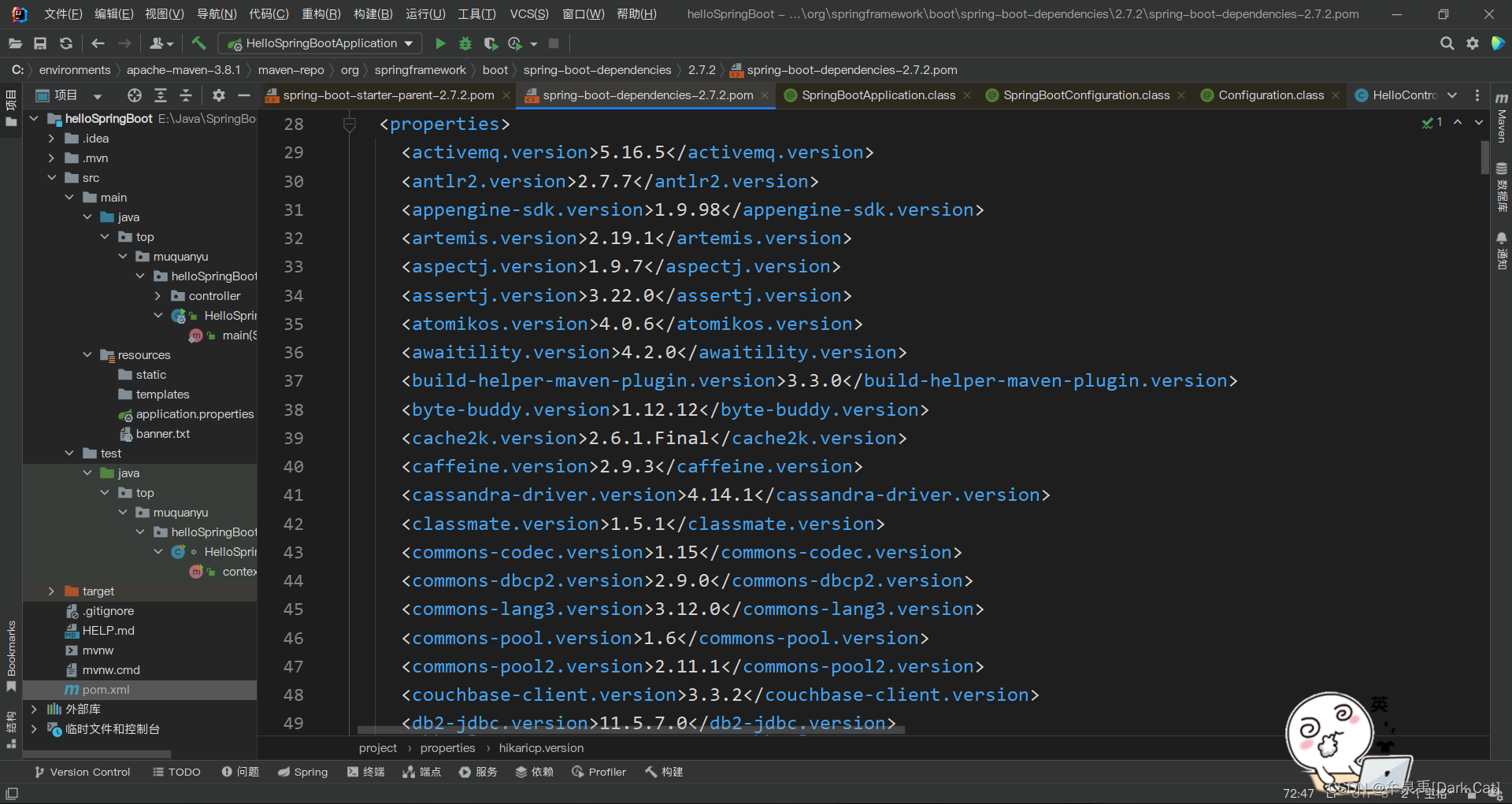Viewport: 1512px width, 804px height.
Task: Select application.properties file
Action: pos(195,414)
